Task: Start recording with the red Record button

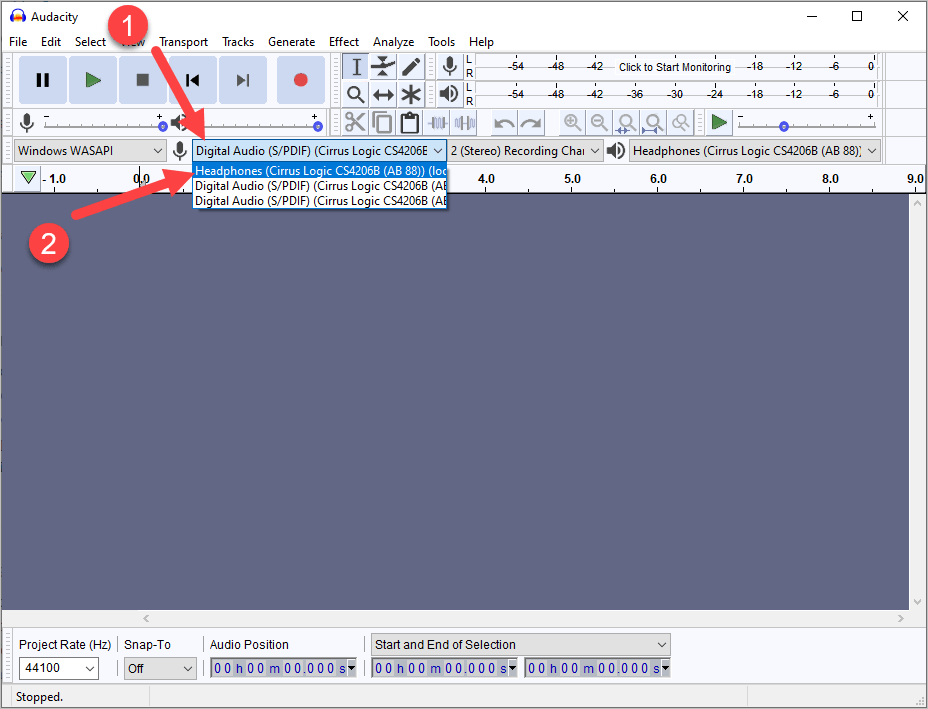Action: pos(301,80)
